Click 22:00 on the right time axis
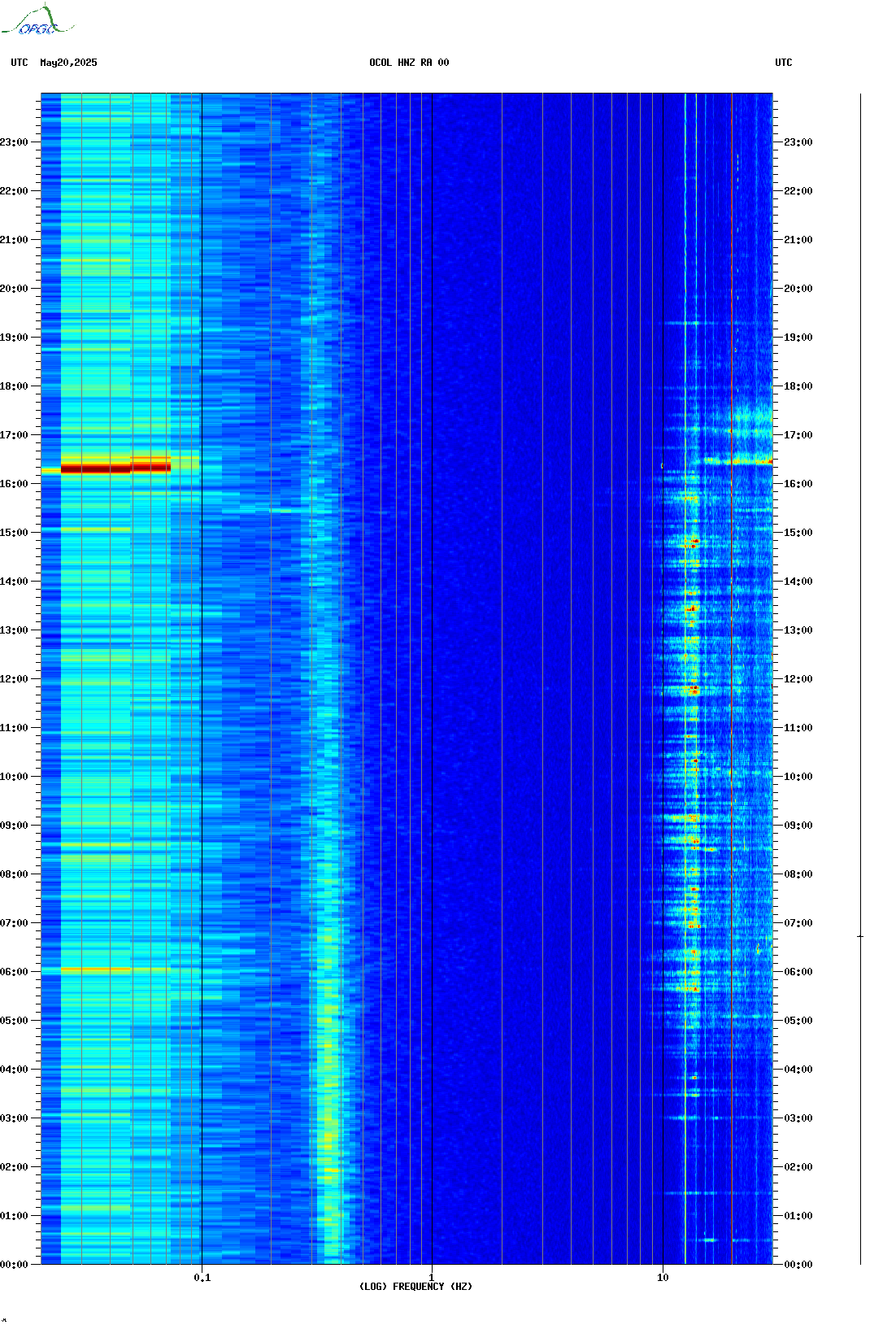This screenshot has width=896, height=1329. click(x=798, y=191)
